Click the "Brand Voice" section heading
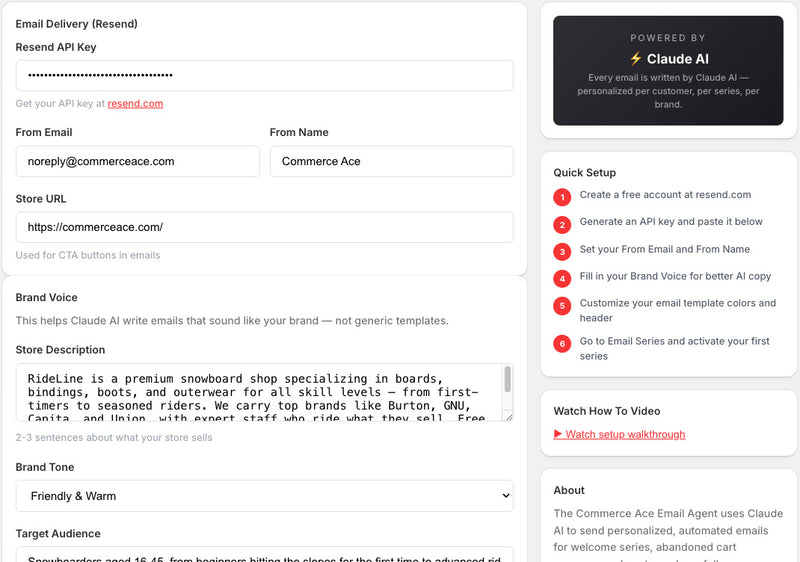Screen dimensions: 800x562 click(46, 297)
